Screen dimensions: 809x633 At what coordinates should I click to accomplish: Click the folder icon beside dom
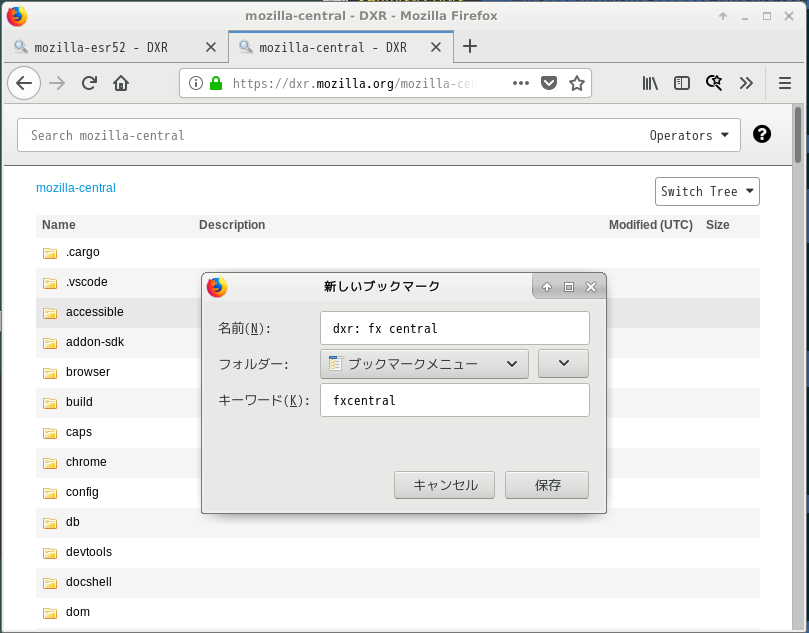click(x=50, y=612)
